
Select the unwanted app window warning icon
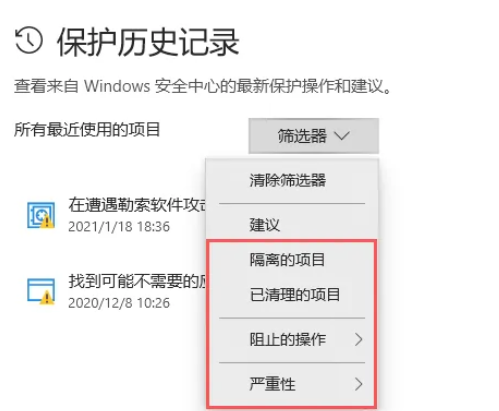click(41, 291)
